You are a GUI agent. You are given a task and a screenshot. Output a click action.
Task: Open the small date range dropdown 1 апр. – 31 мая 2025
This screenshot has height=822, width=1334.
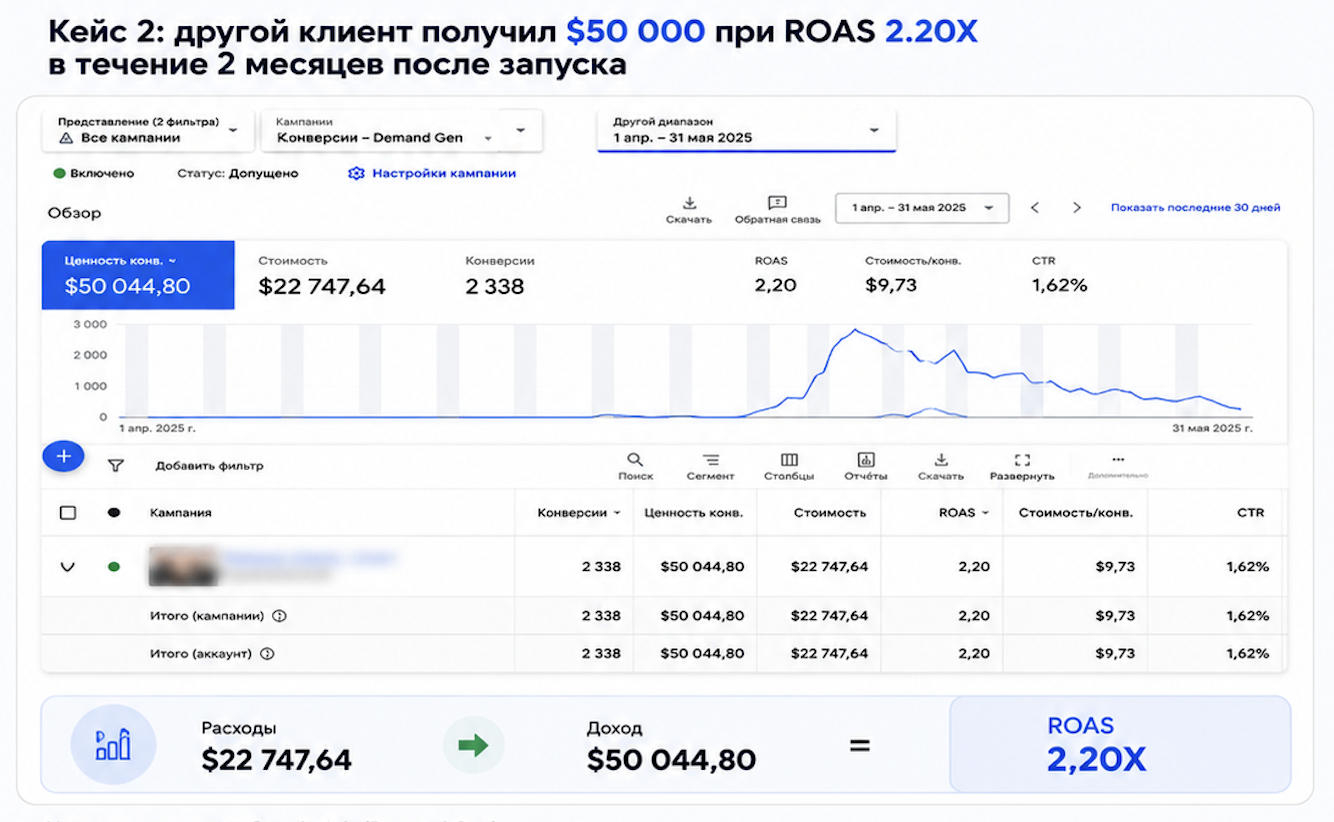[922, 208]
